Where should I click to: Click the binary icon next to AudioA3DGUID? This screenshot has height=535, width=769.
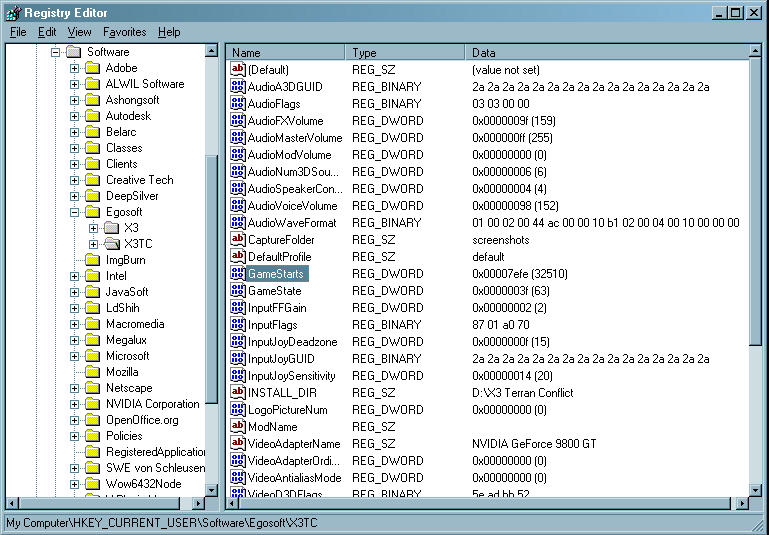238,86
